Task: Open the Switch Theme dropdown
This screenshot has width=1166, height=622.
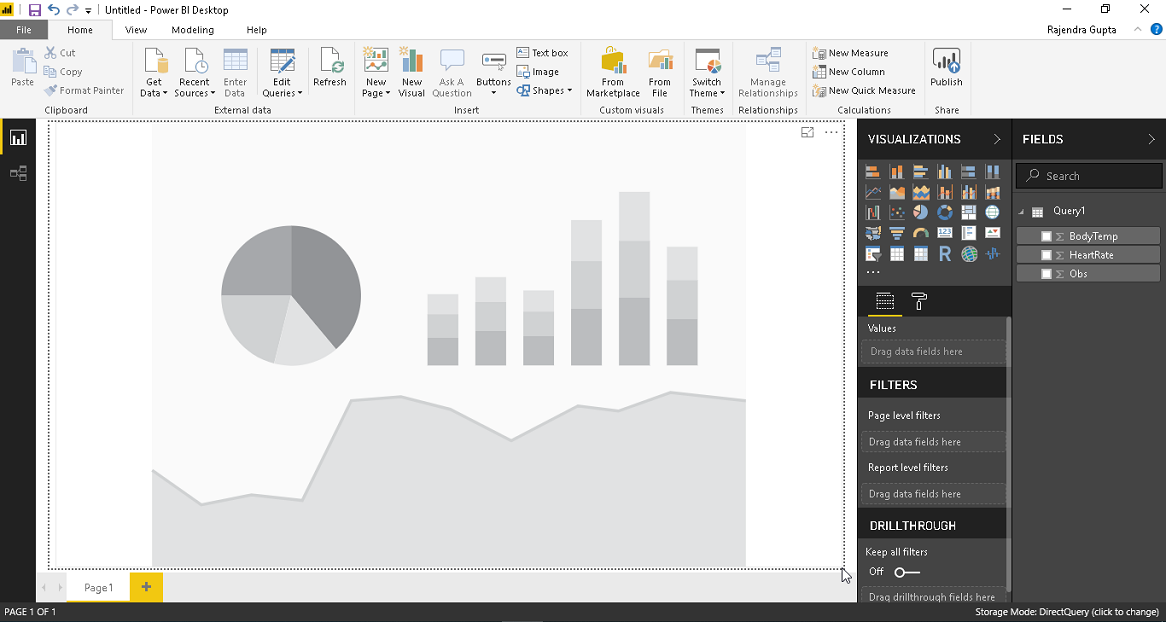Action: 706,73
